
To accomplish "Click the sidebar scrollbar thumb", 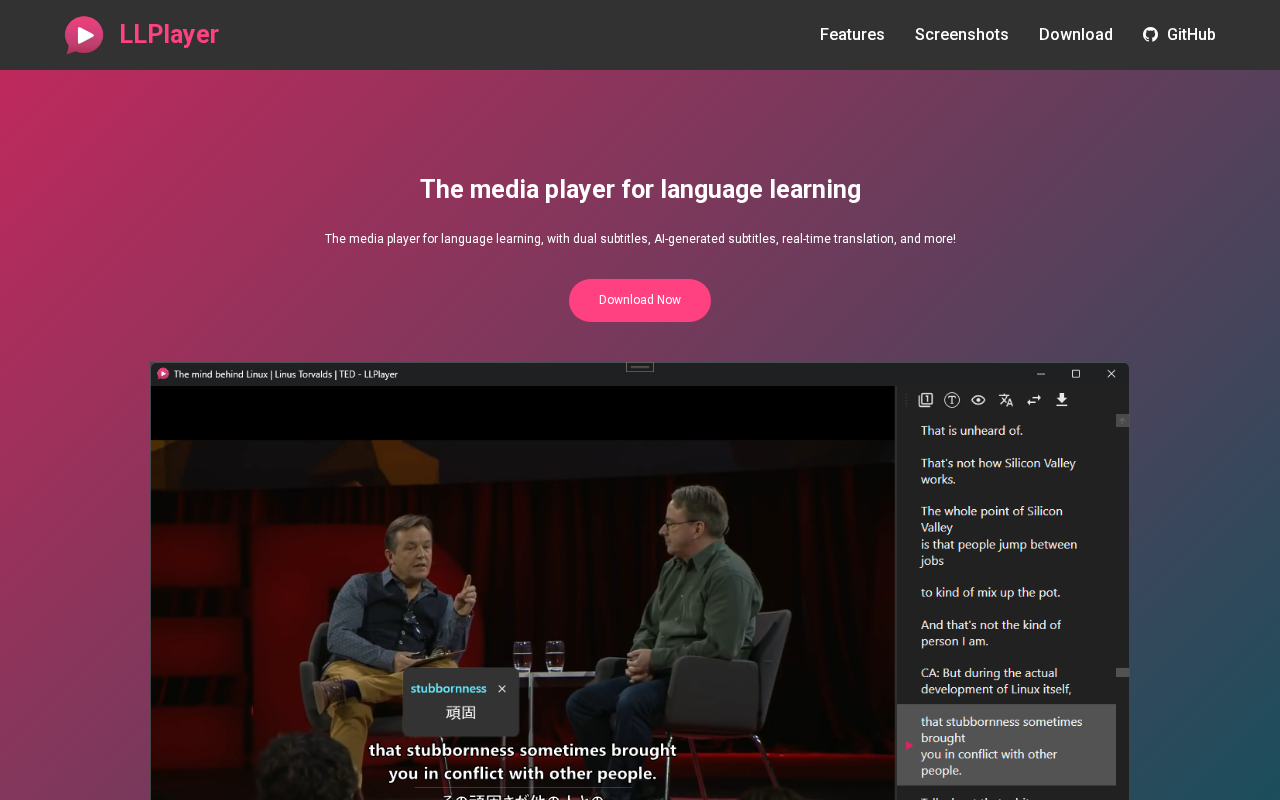I will click(x=1122, y=673).
